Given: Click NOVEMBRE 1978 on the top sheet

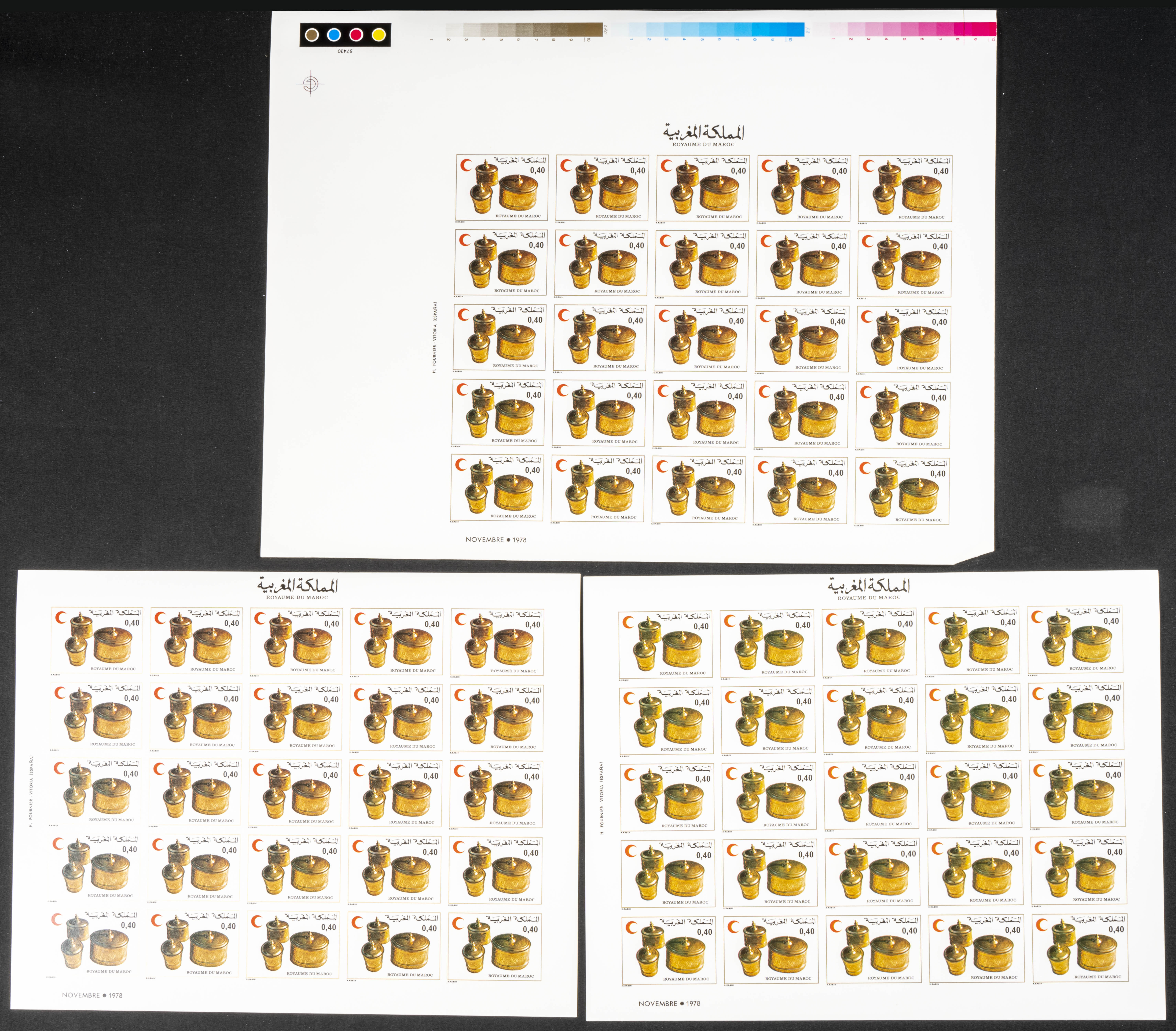Looking at the screenshot, I should (x=495, y=540).
